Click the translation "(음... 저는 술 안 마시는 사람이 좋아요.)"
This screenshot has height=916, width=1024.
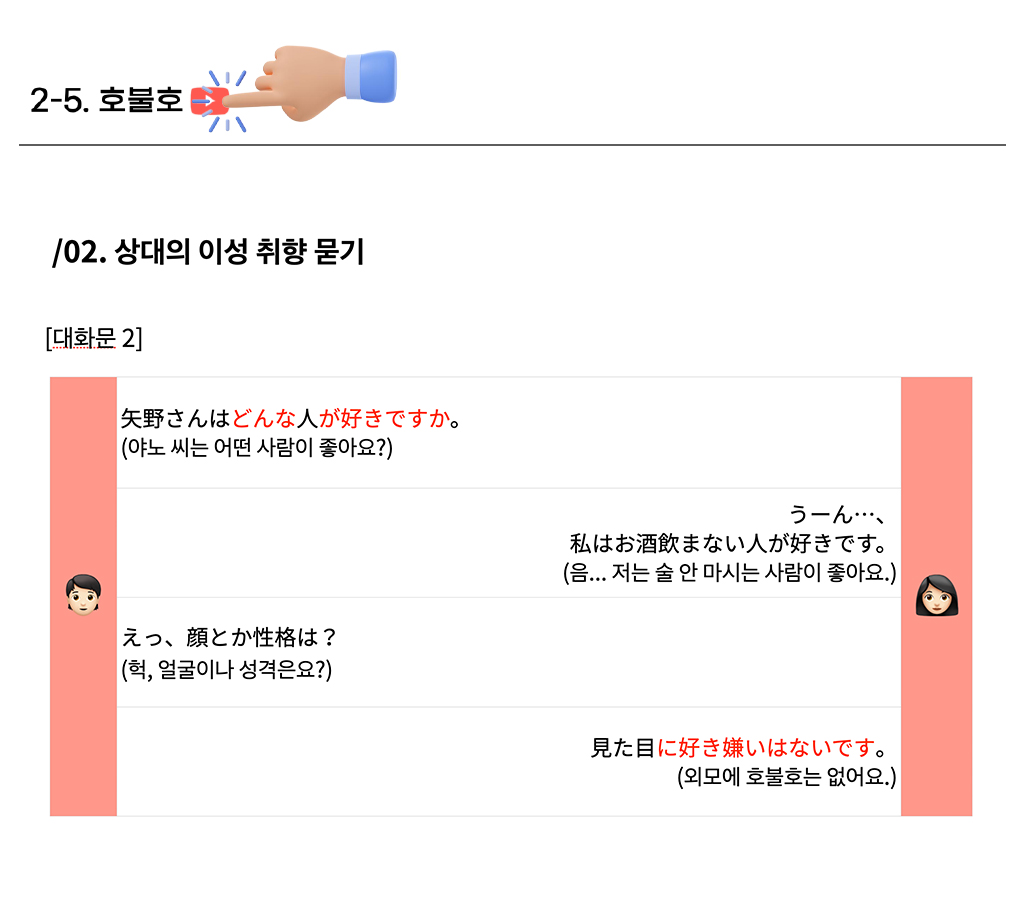click(729, 574)
